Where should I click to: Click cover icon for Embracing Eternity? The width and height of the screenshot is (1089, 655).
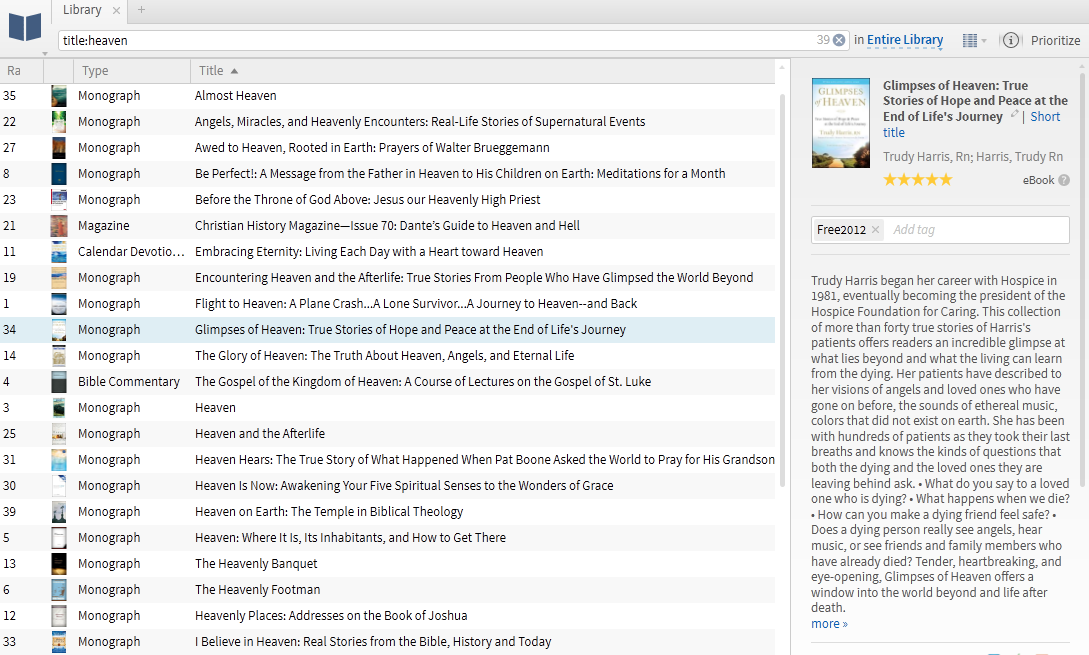pos(59,252)
